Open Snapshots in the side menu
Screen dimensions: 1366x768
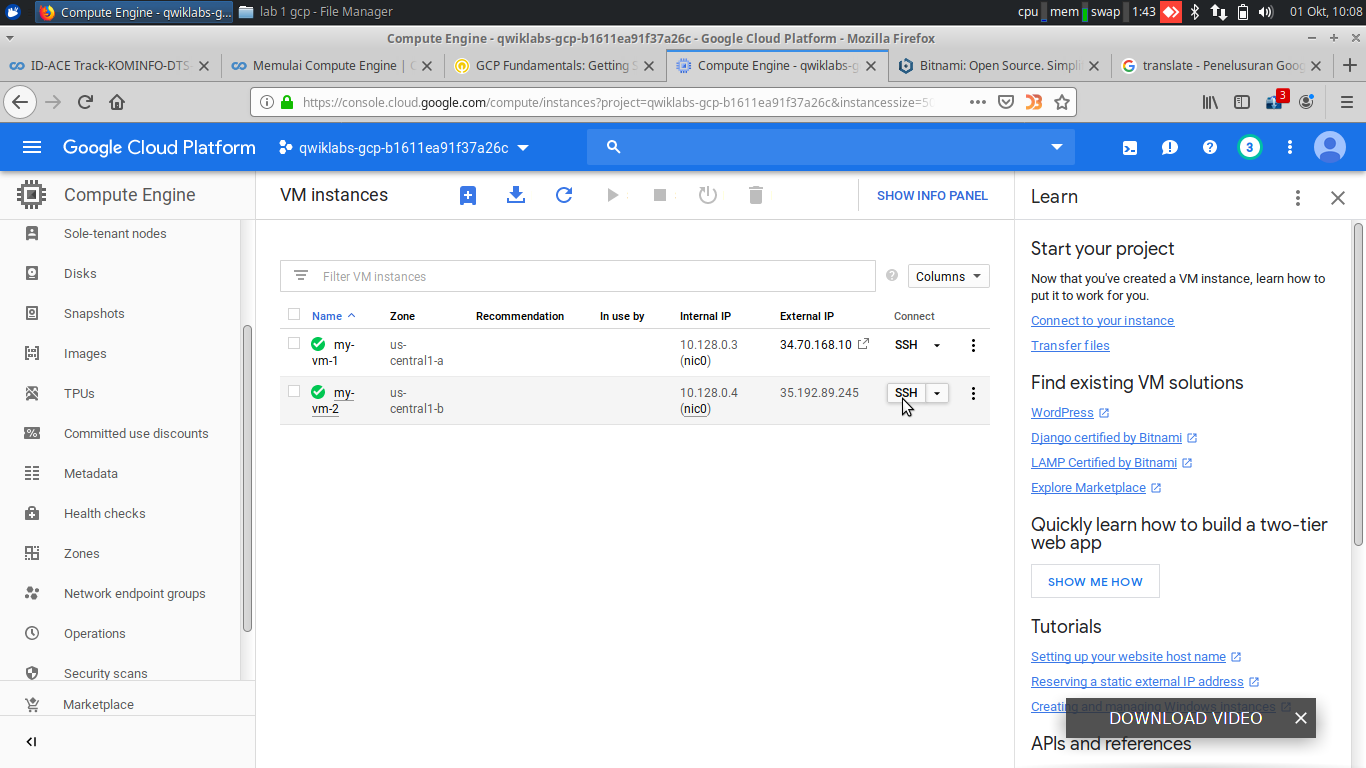(x=94, y=314)
